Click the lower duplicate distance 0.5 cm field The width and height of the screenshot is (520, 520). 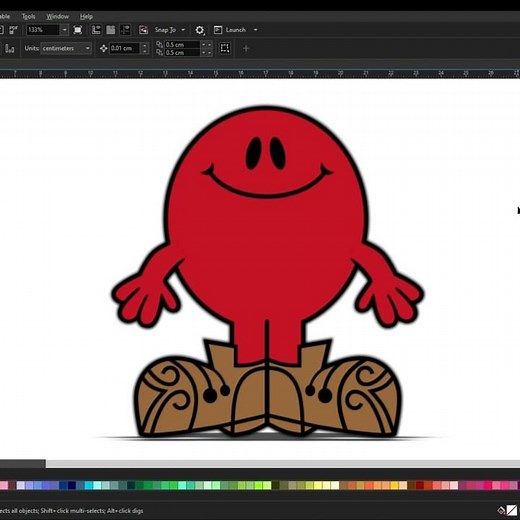pyautogui.click(x=182, y=53)
